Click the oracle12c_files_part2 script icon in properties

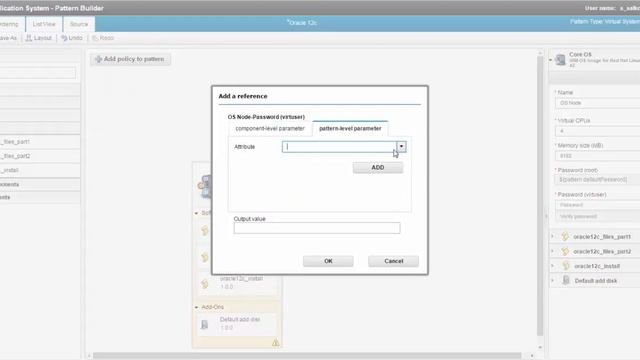click(x=565, y=251)
